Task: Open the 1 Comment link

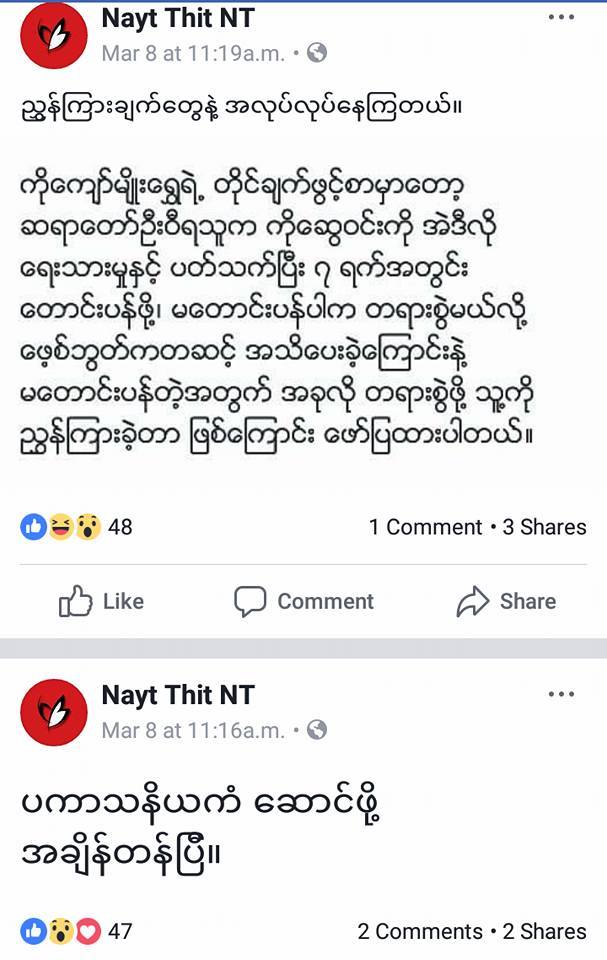Action: tap(426, 527)
